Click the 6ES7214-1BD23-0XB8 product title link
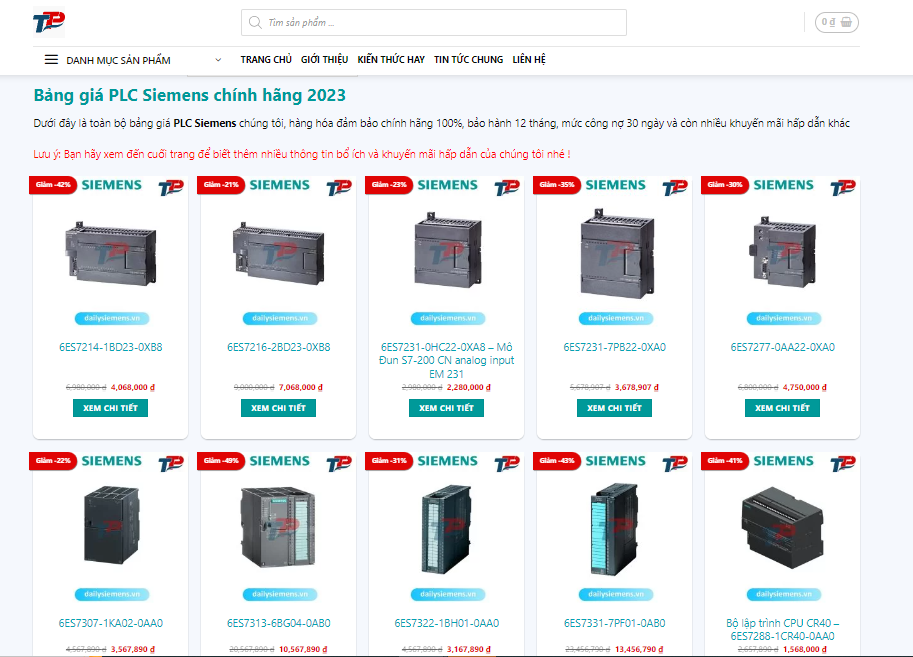 (111, 347)
